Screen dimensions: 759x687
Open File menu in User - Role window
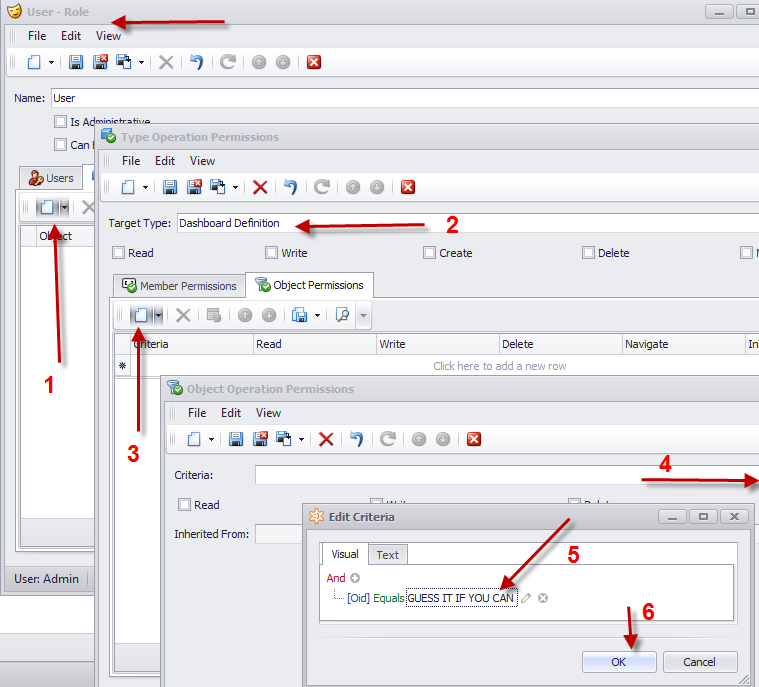37,36
